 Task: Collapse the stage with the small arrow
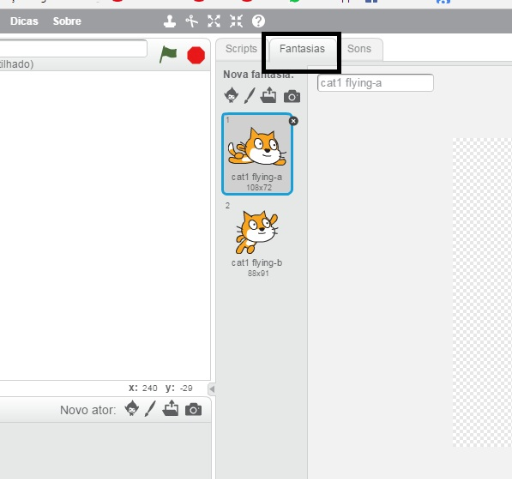[x=212, y=389]
